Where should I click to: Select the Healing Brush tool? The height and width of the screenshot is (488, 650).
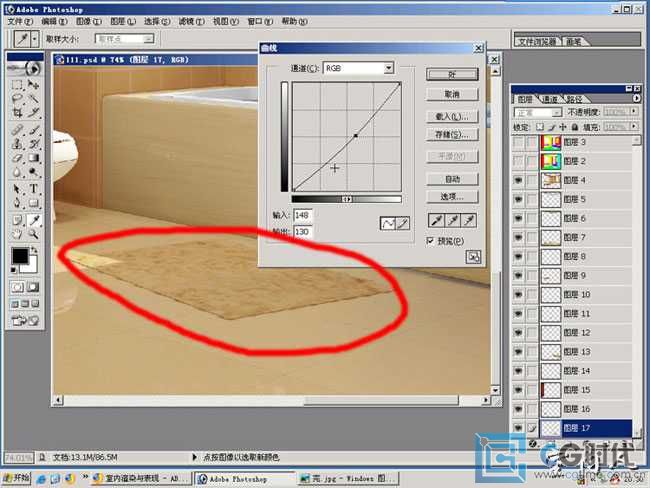pyautogui.click(x=17, y=130)
